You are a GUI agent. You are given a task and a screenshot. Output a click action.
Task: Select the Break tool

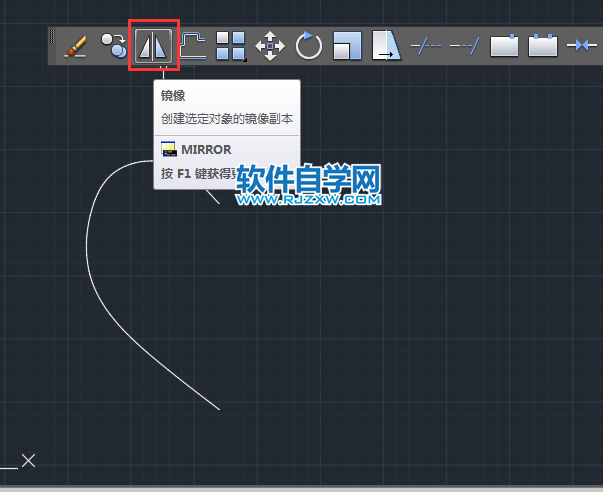[542, 45]
